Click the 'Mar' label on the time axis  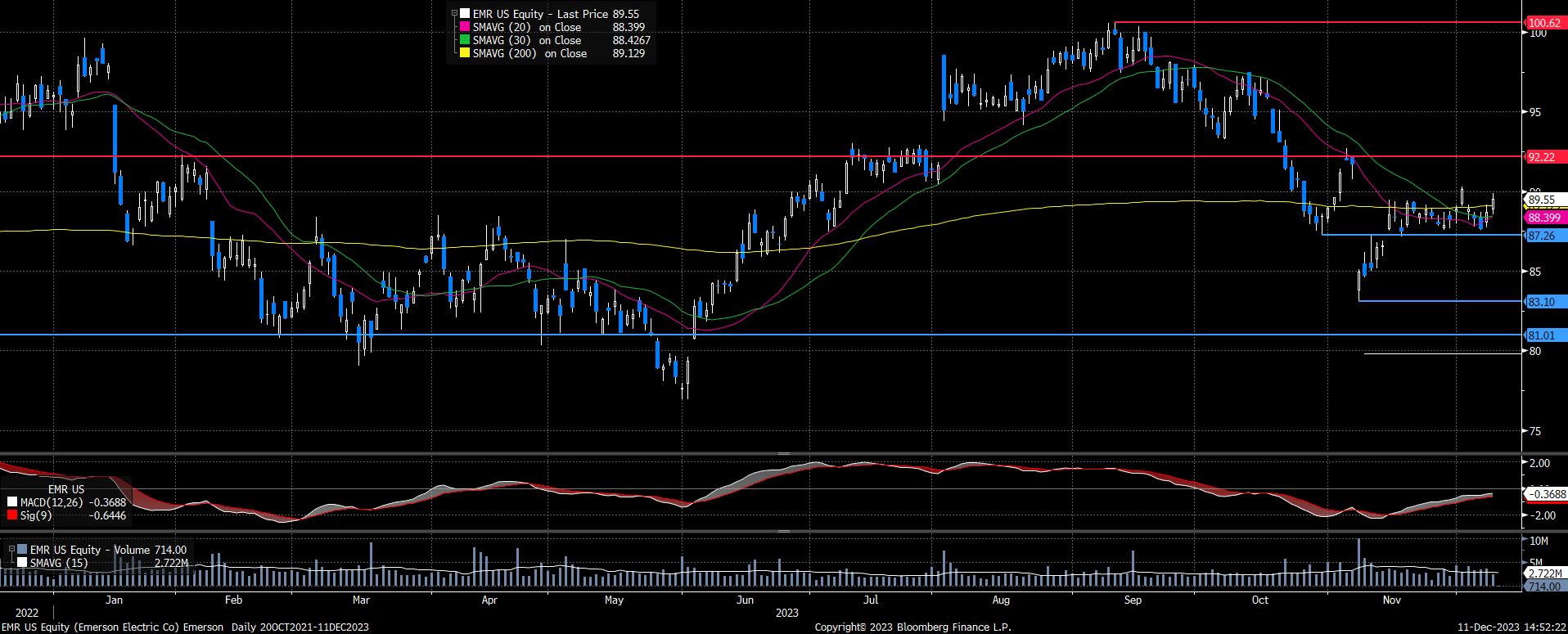point(361,600)
